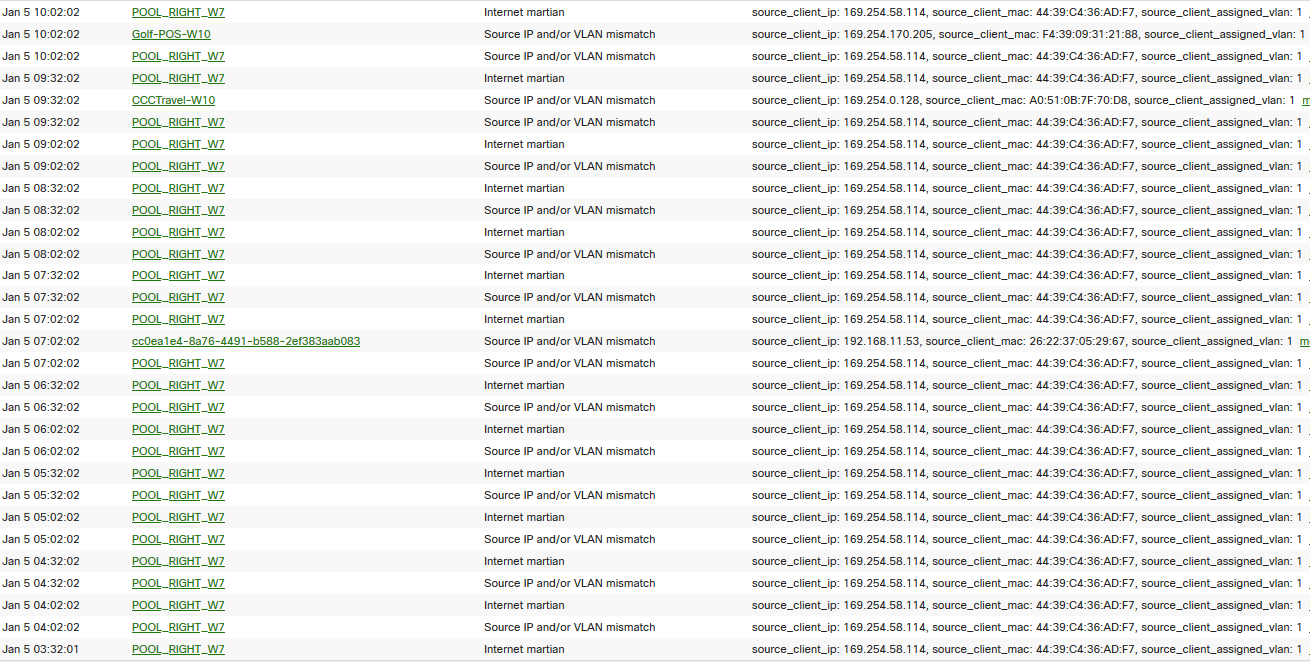Open POOL_RIGHT_W7 in the Jan 5 03:32:01 row

pyautogui.click(x=178, y=649)
